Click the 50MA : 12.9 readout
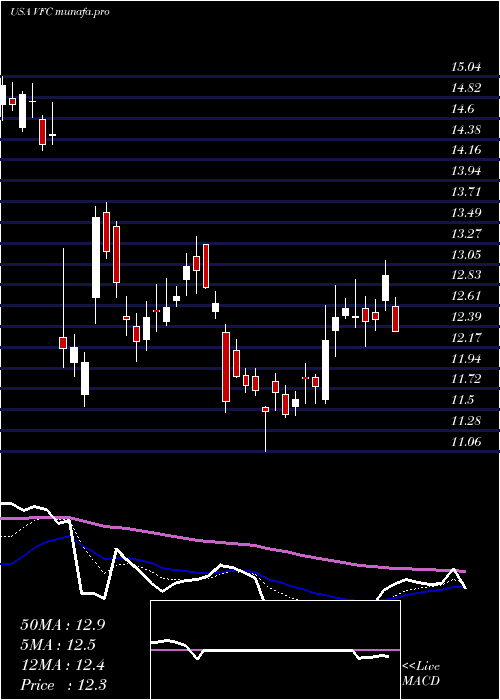The width and height of the screenshot is (500, 700). pyautogui.click(x=63, y=625)
